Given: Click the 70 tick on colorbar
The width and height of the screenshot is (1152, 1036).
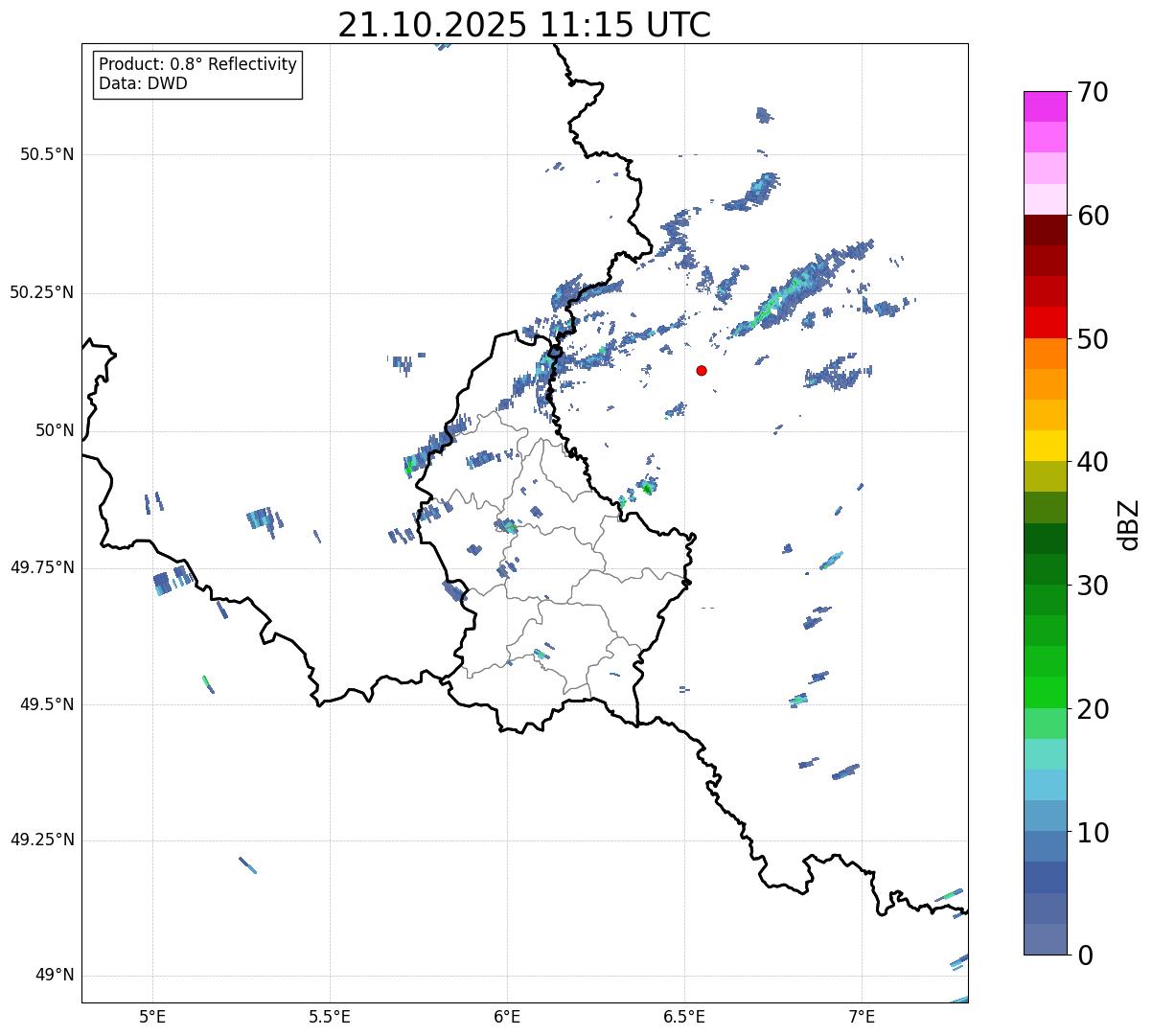Looking at the screenshot, I should (1093, 93).
